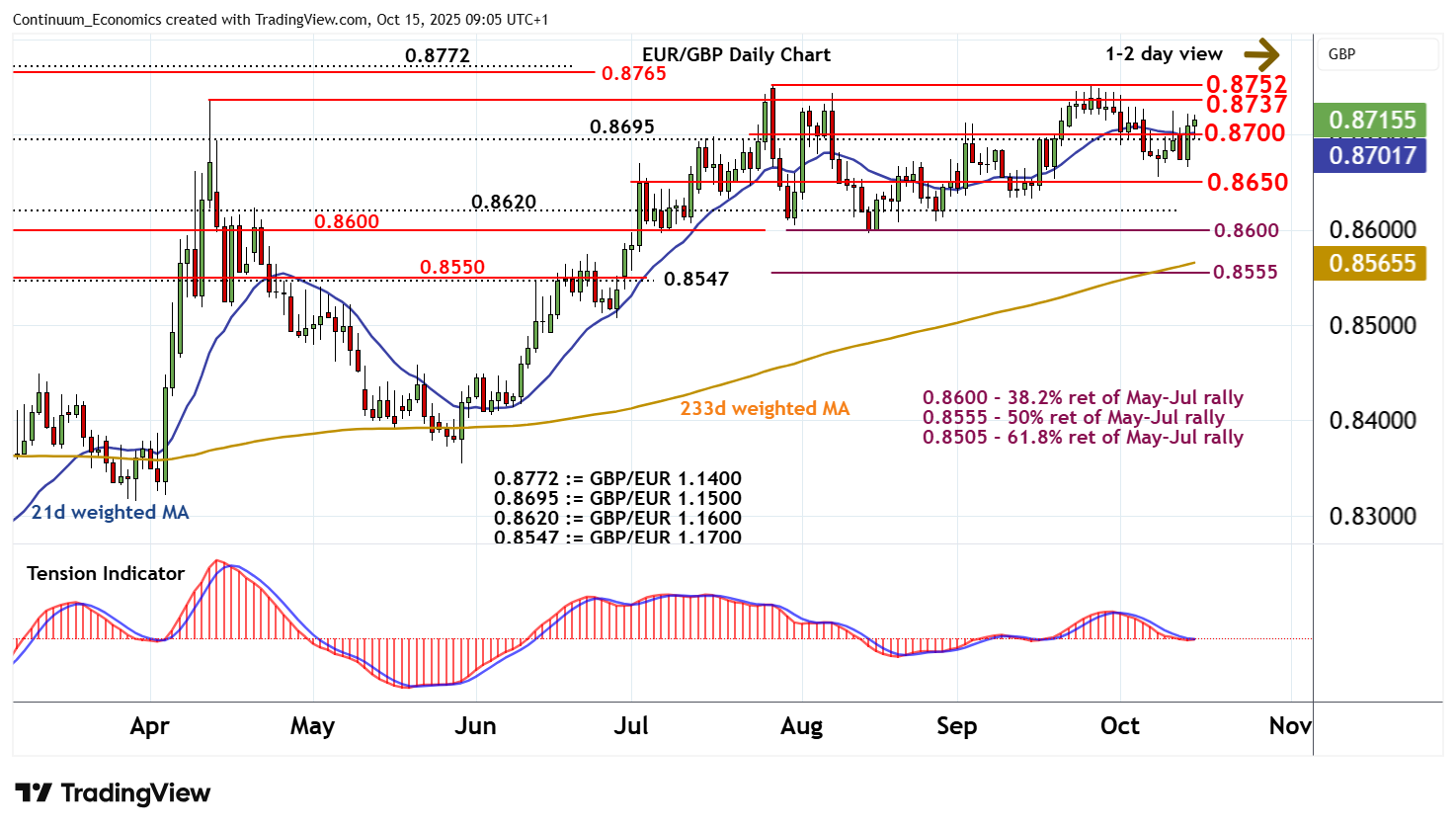Select the green 0.87155 current price label
Image resolution: width=1456 pixels, height=830 pixels.
tap(1372, 121)
